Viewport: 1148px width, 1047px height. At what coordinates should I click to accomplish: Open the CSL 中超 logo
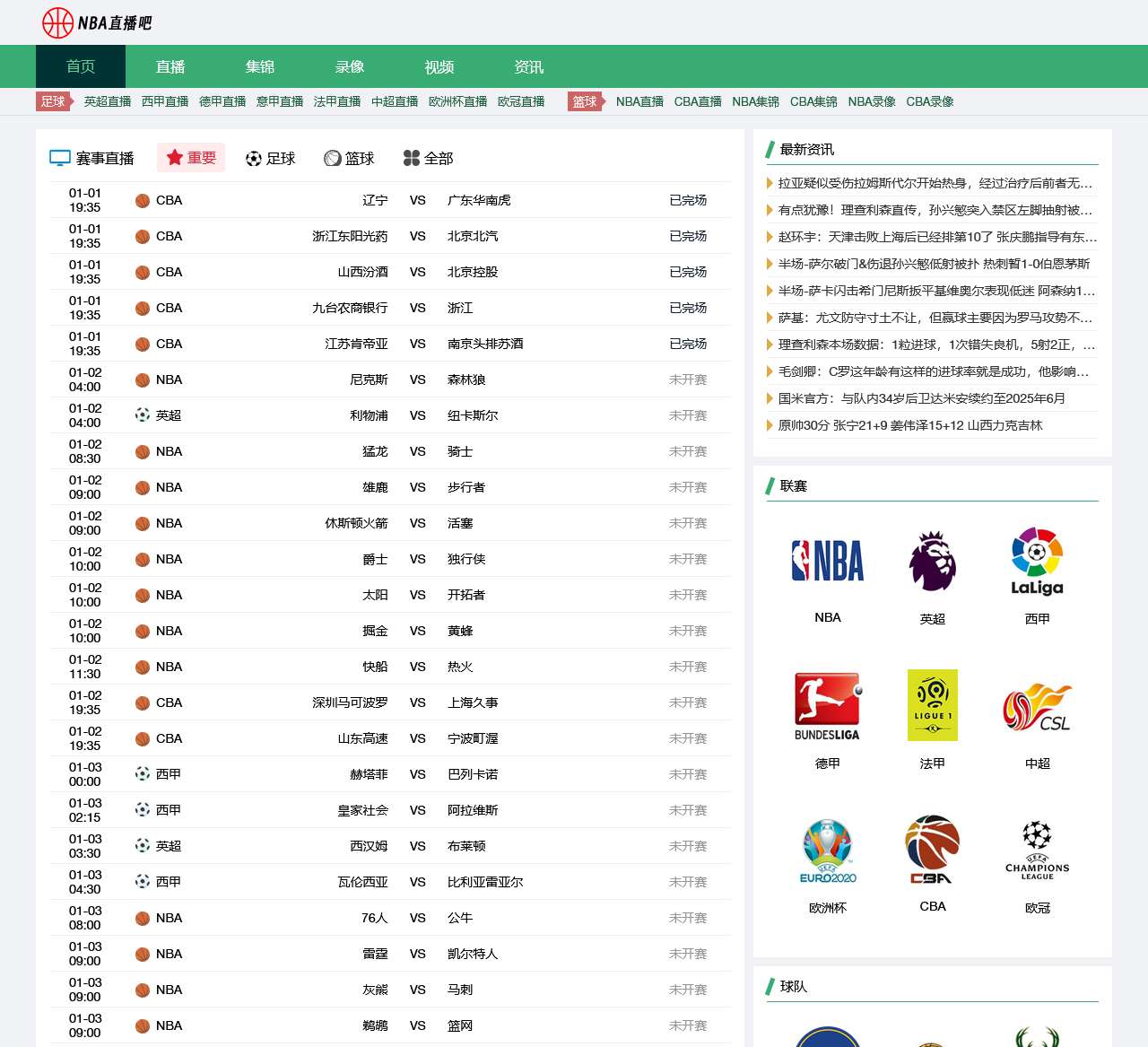point(1038,708)
